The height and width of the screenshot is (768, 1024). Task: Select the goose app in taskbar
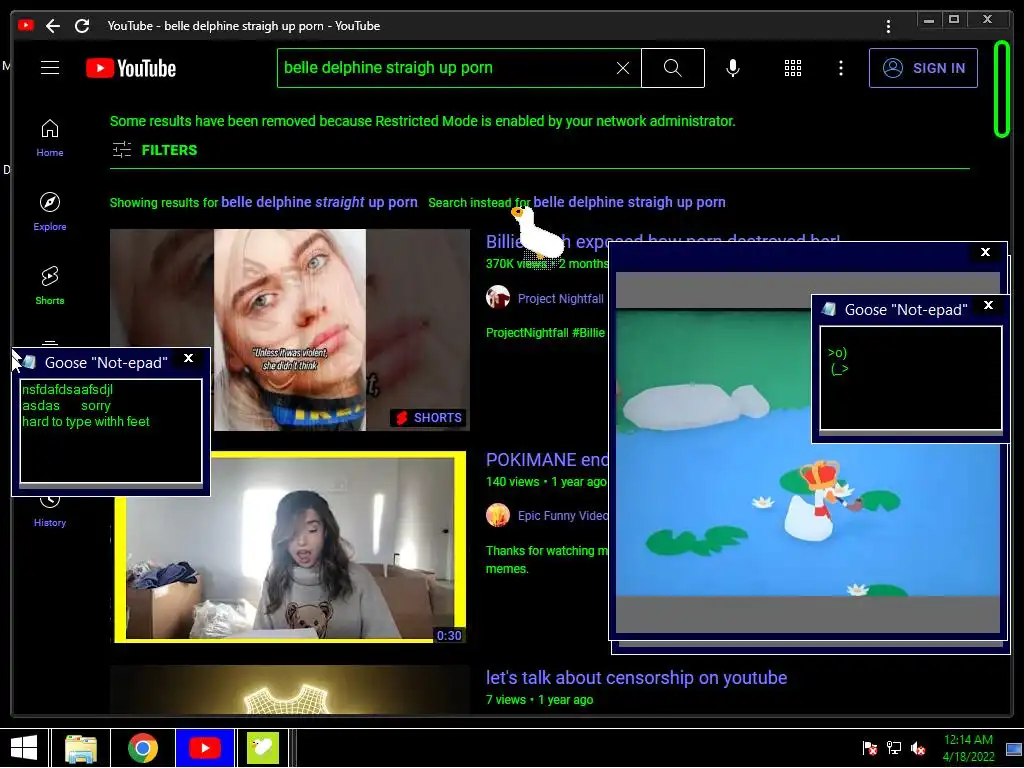pos(263,748)
